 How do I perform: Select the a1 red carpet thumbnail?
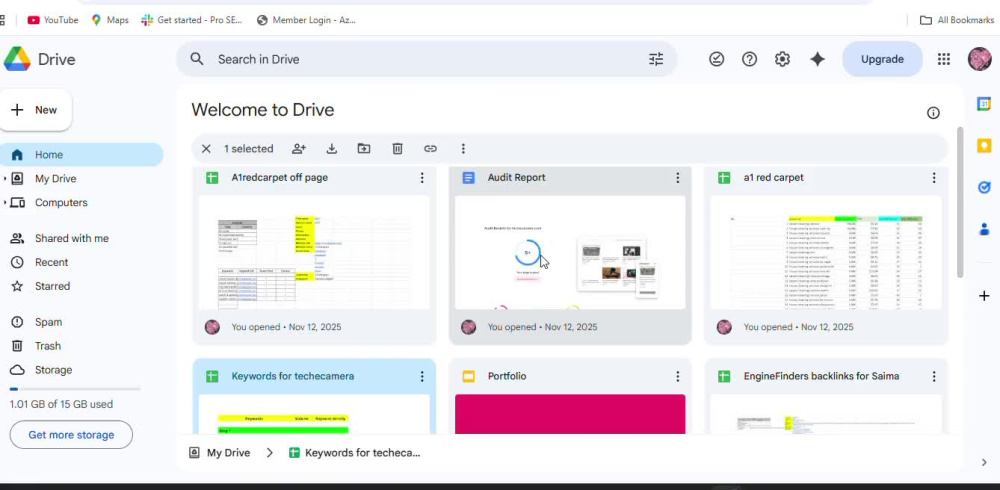[x=826, y=253]
